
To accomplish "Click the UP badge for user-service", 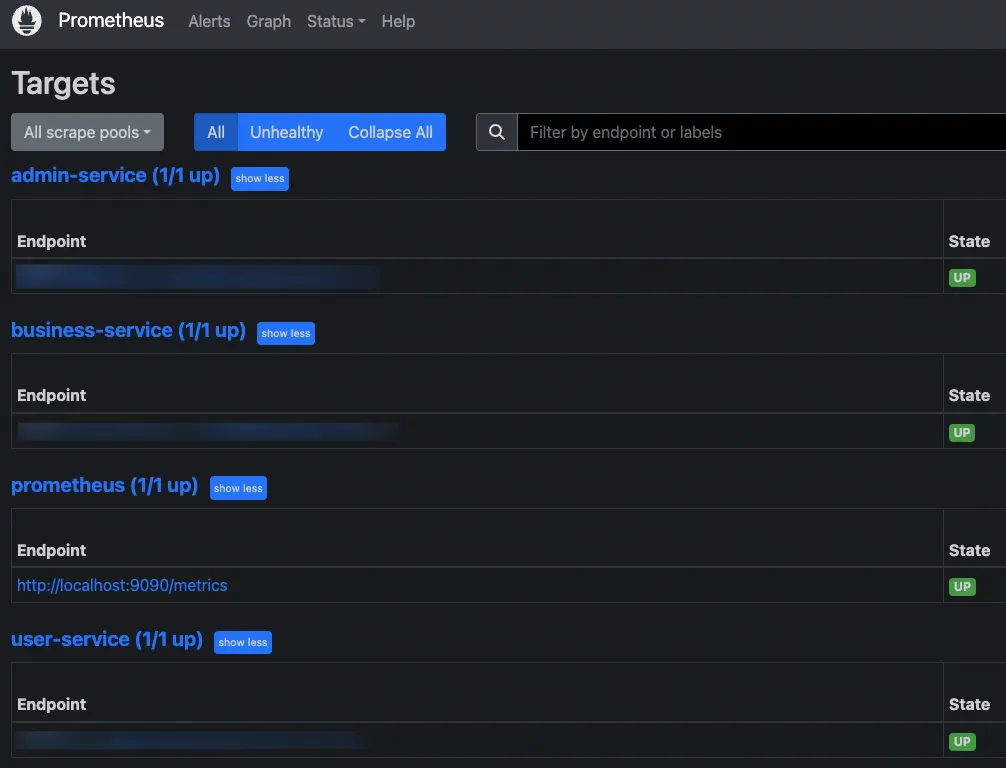I will (962, 742).
